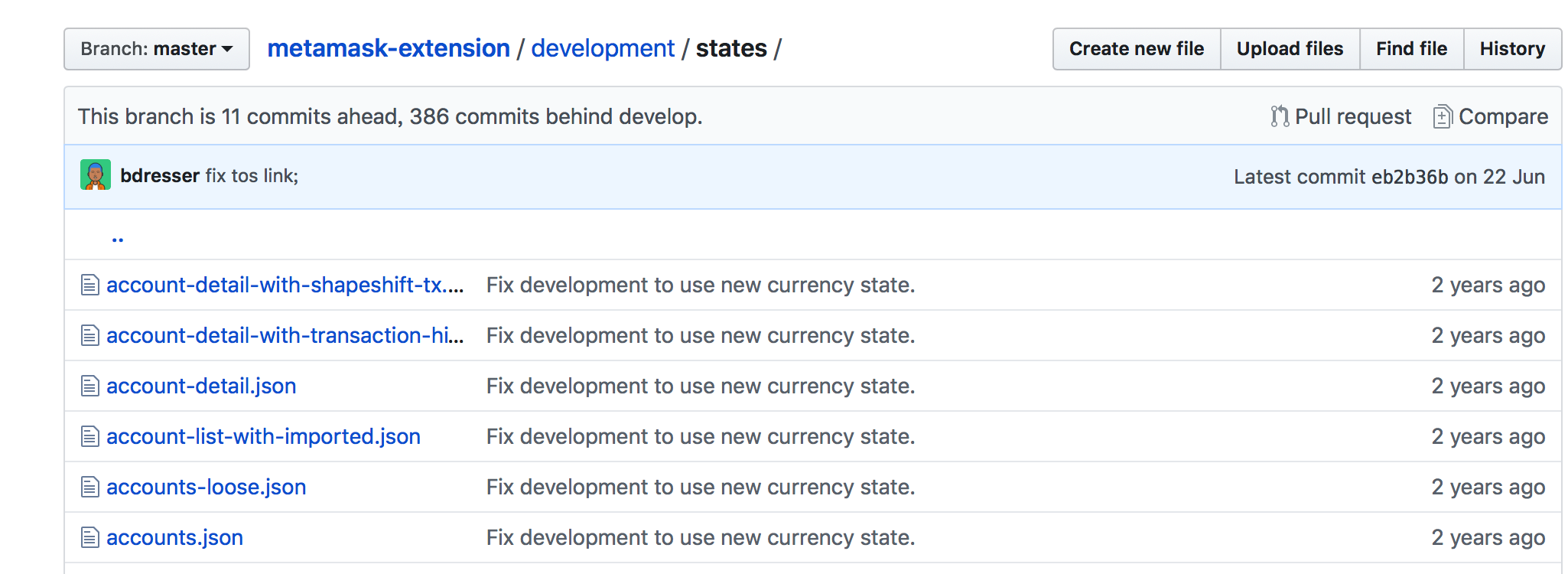The width and height of the screenshot is (1568, 574).
Task: Open commit hash eb2b36b
Action: point(1410,177)
